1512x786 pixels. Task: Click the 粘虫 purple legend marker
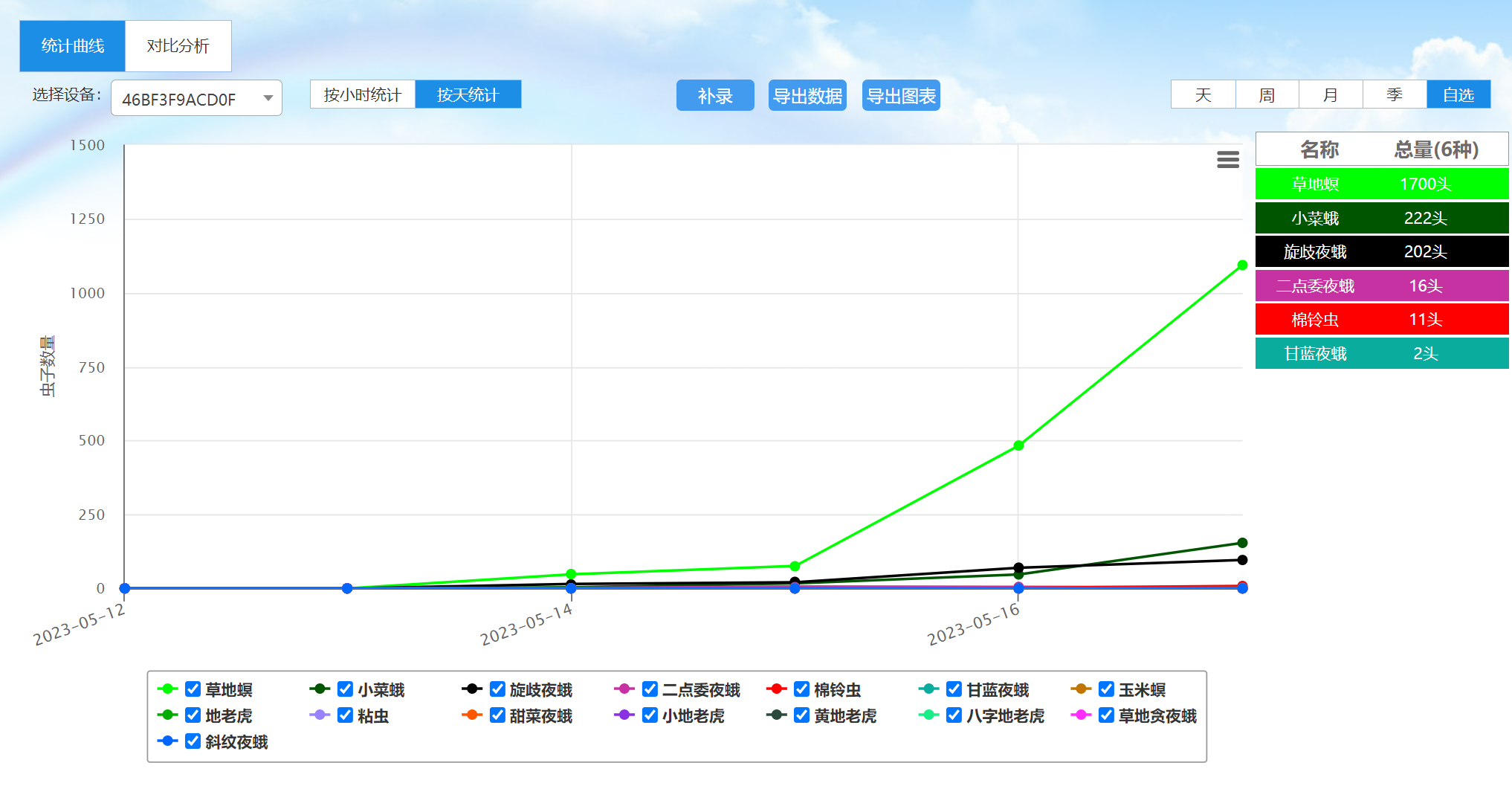pyautogui.click(x=320, y=715)
